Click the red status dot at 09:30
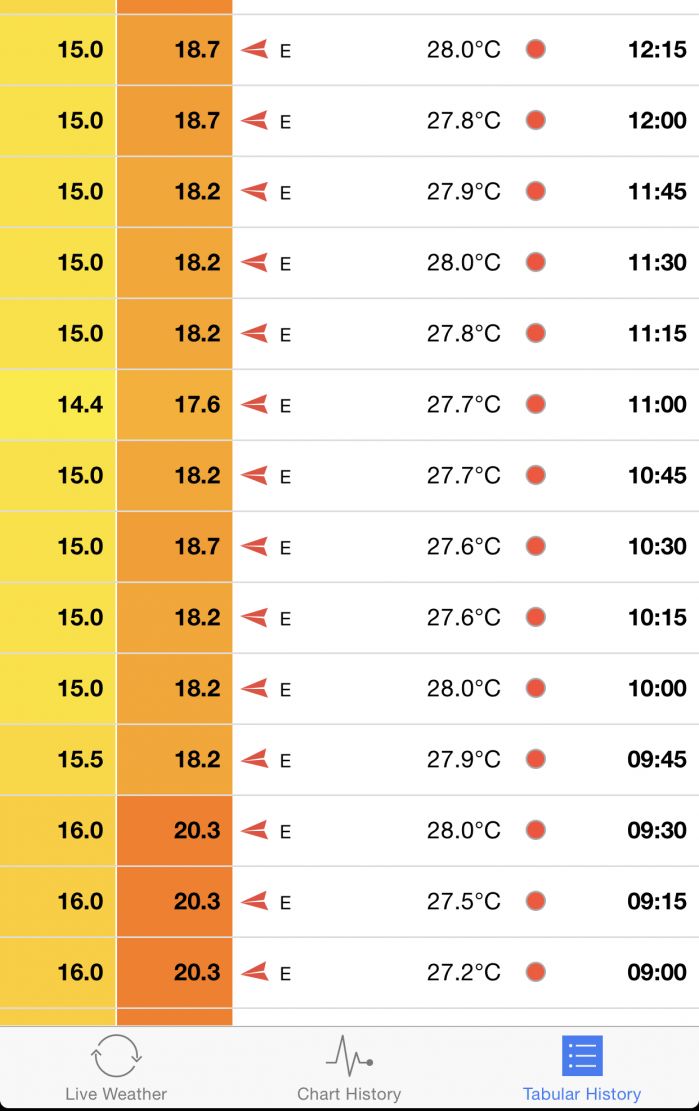Image resolution: width=699 pixels, height=1111 pixels. [536, 830]
